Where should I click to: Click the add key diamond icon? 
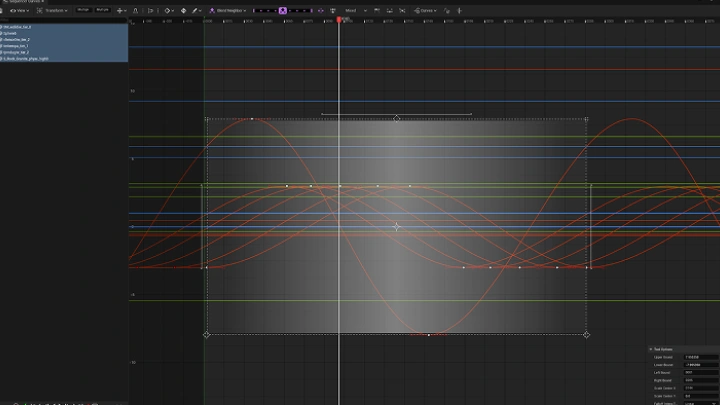click(x=183, y=11)
